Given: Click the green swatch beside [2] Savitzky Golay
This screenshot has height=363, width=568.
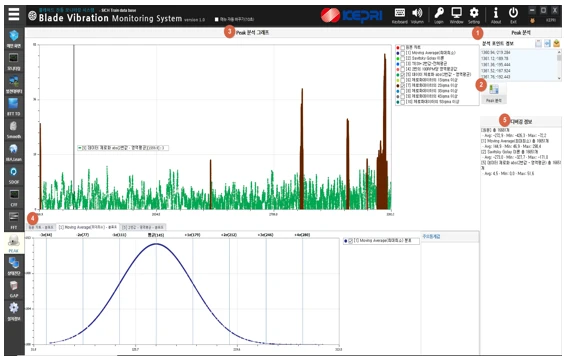Looking at the screenshot, I should click(x=398, y=58).
